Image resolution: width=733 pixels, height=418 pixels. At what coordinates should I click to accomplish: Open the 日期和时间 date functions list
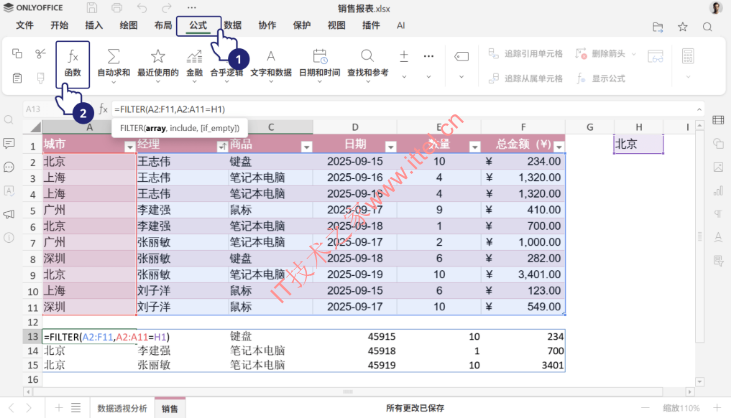(319, 62)
